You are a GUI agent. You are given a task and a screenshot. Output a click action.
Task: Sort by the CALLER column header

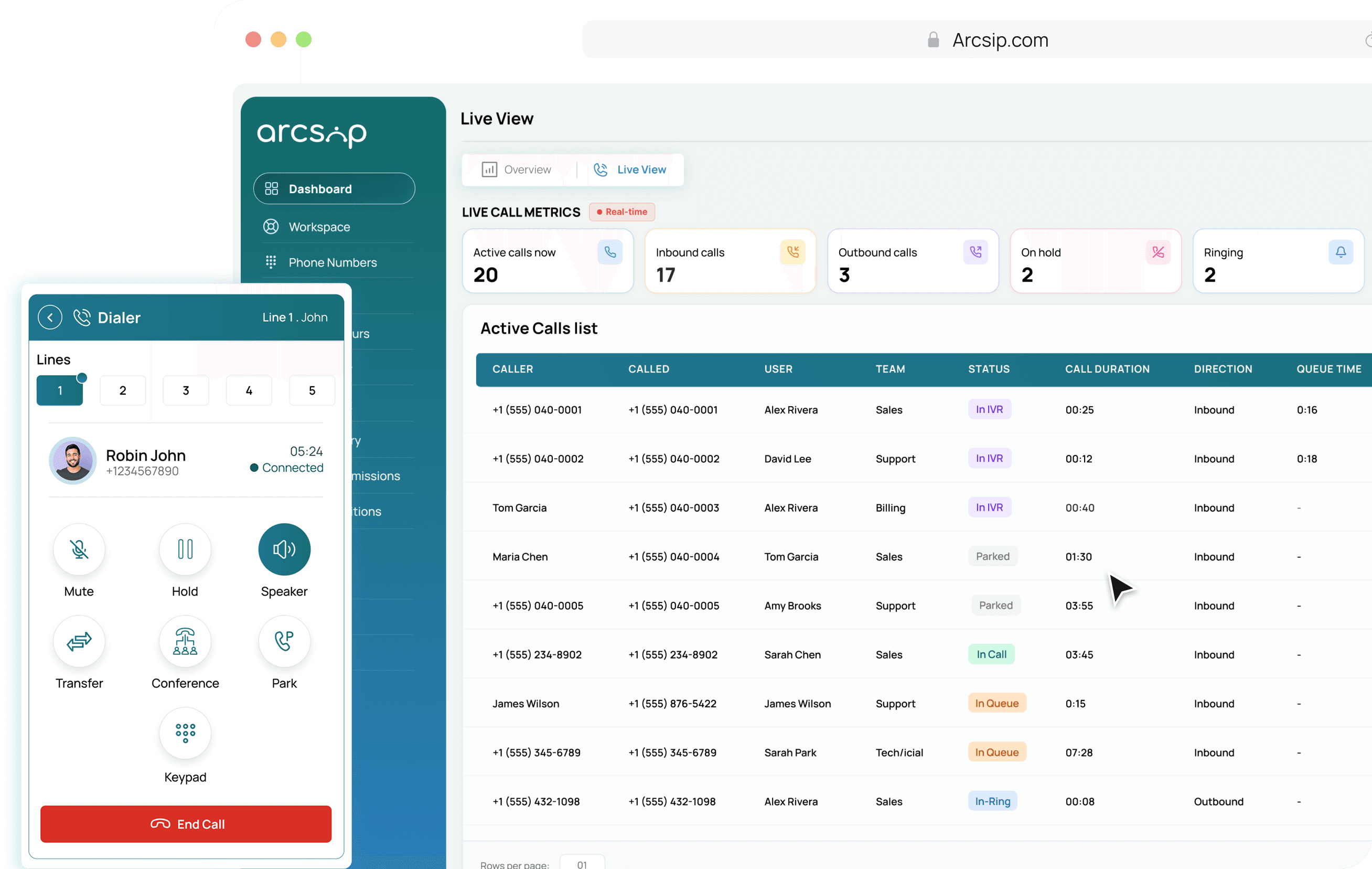point(513,369)
